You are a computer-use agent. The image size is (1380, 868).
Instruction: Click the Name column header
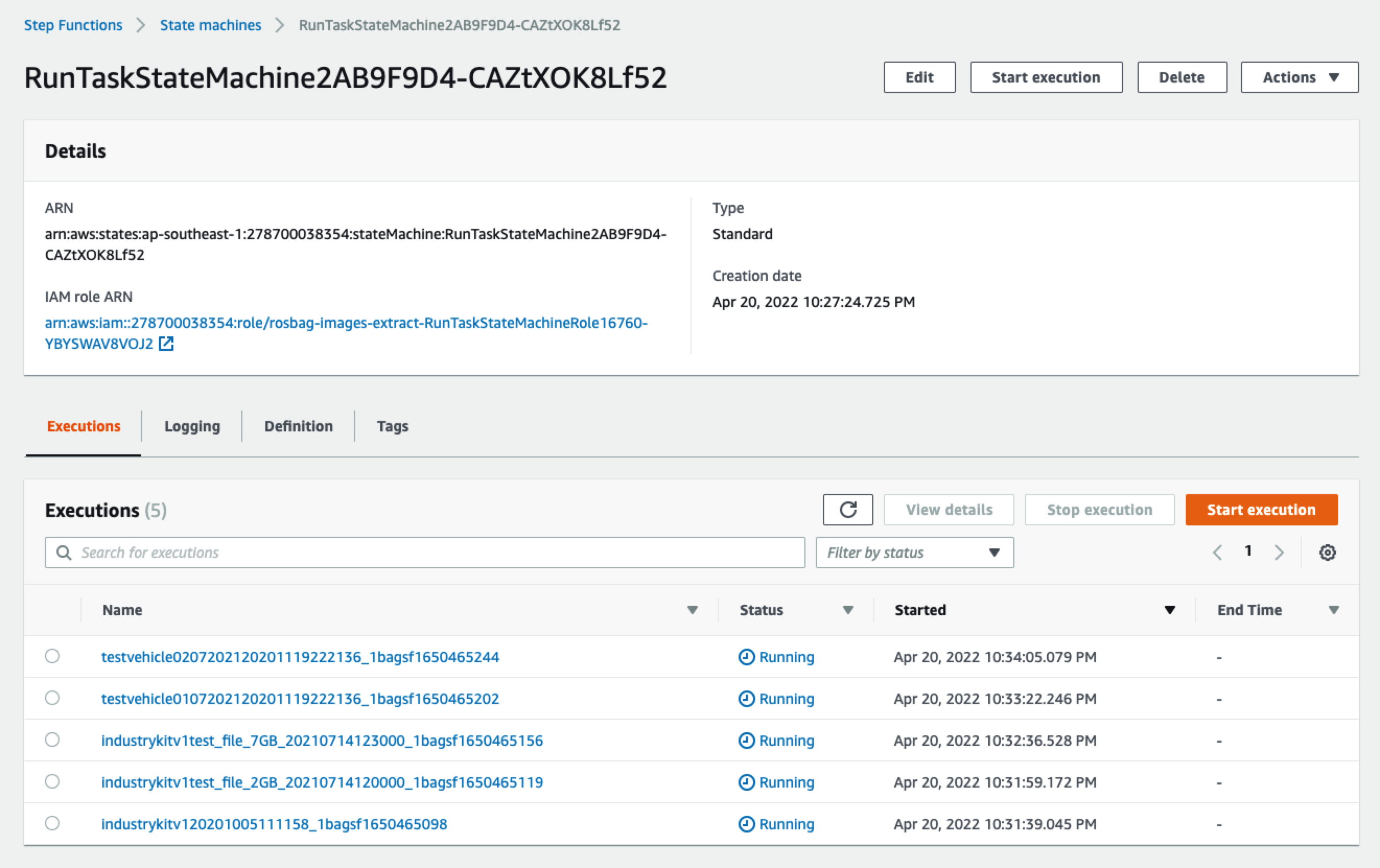coord(122,610)
